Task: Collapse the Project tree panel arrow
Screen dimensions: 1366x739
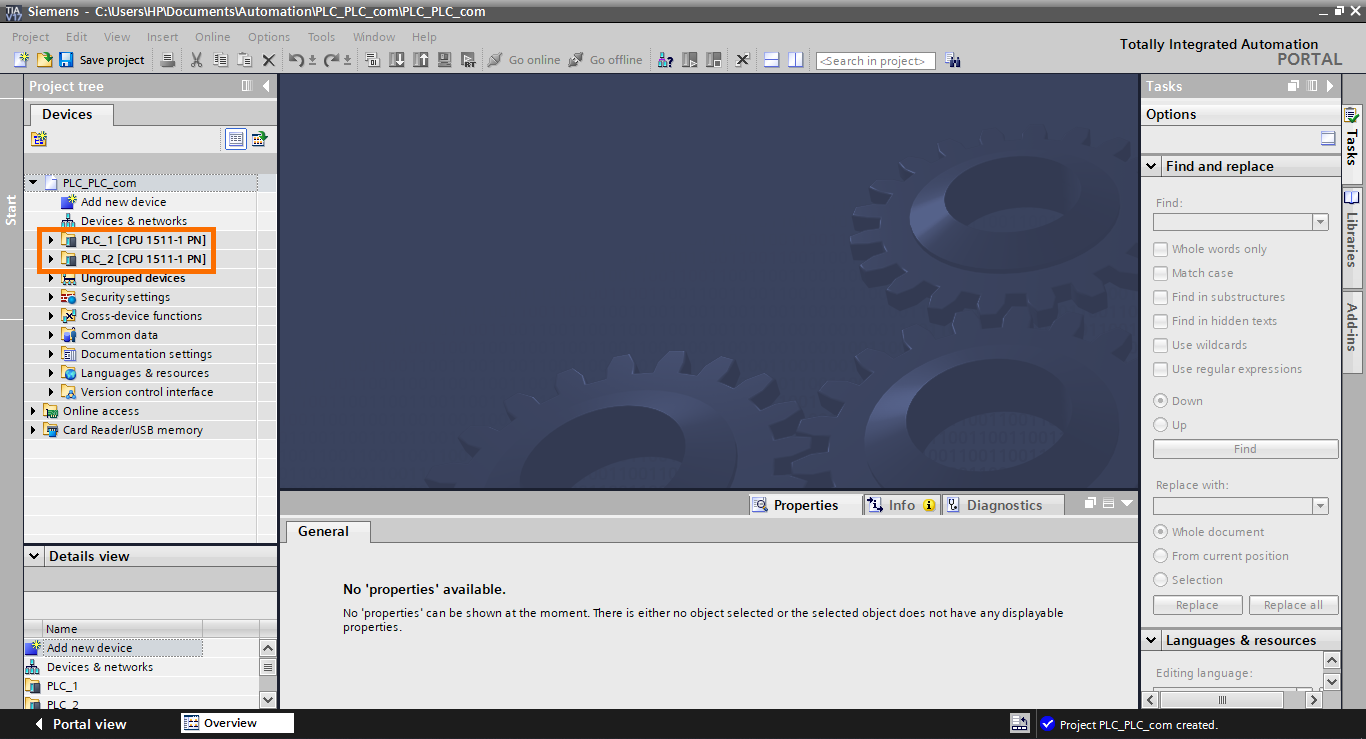Action: click(x=266, y=86)
